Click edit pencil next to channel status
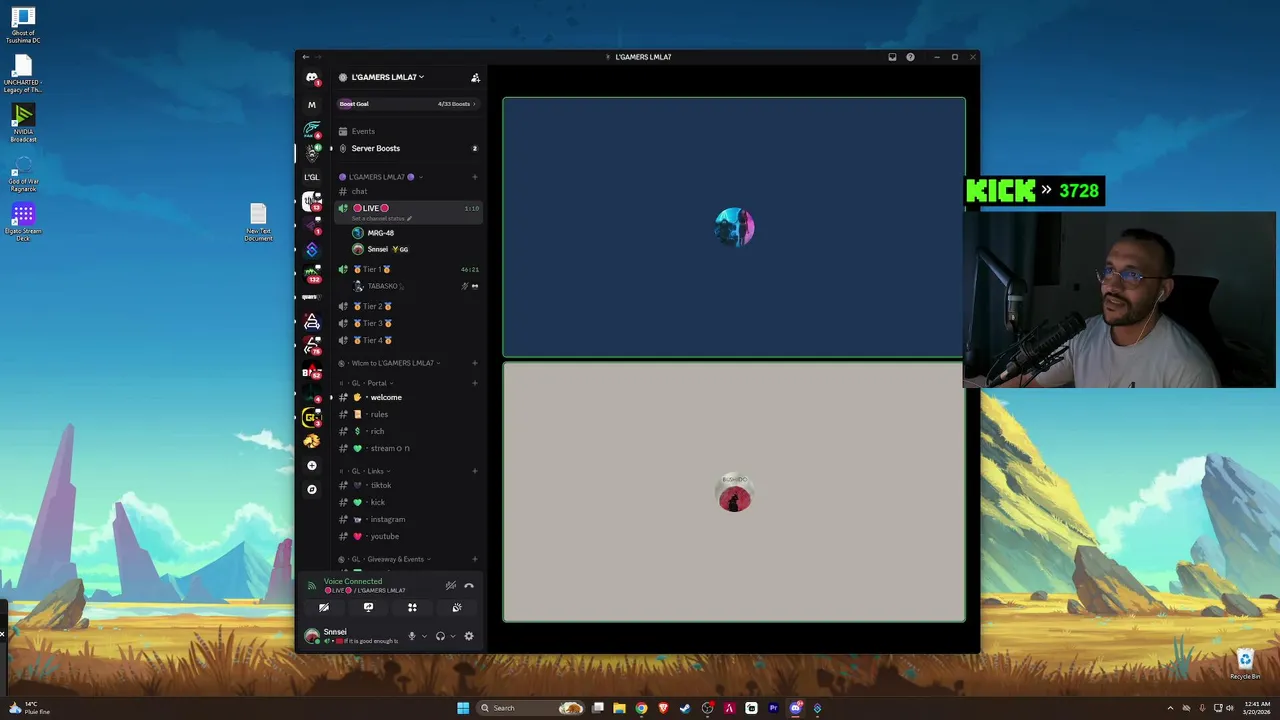Screen dimensions: 1280x720 (409, 218)
